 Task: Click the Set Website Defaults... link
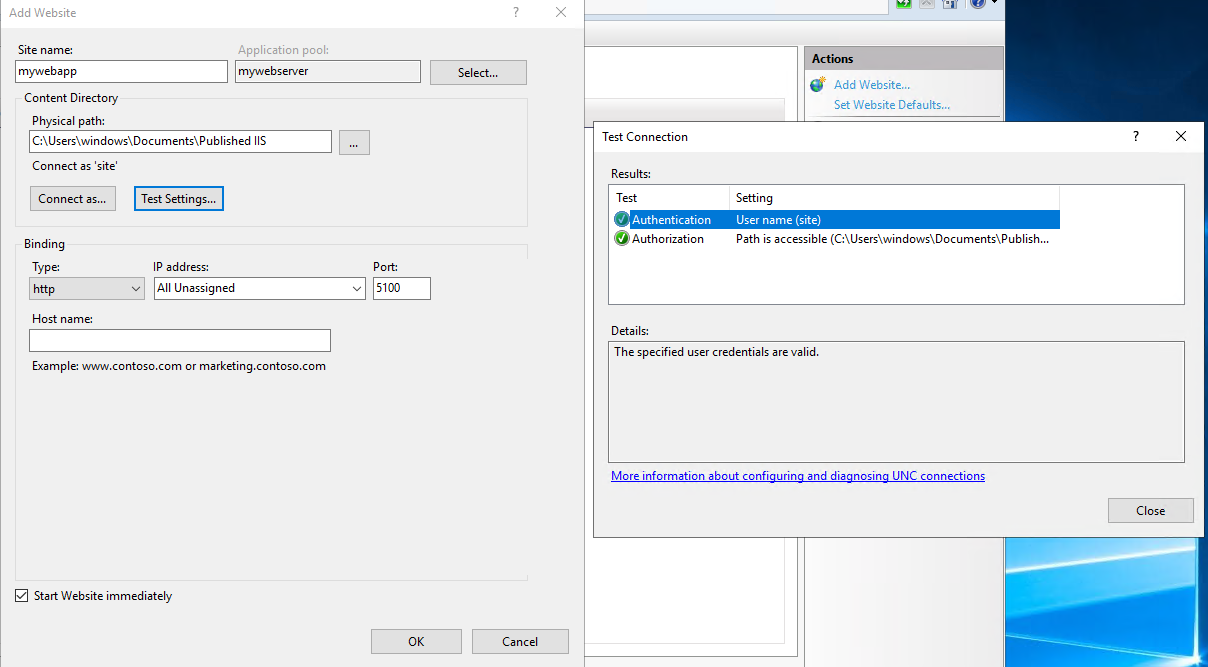coord(892,105)
